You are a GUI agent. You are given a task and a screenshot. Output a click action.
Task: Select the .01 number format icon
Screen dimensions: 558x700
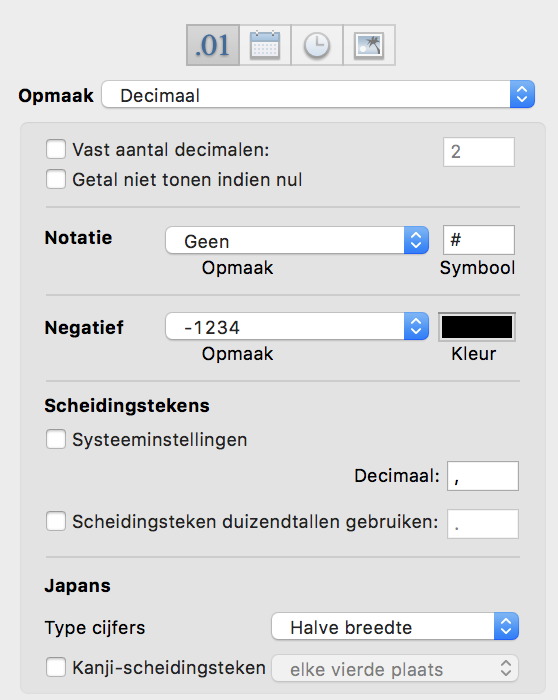[x=213, y=45]
